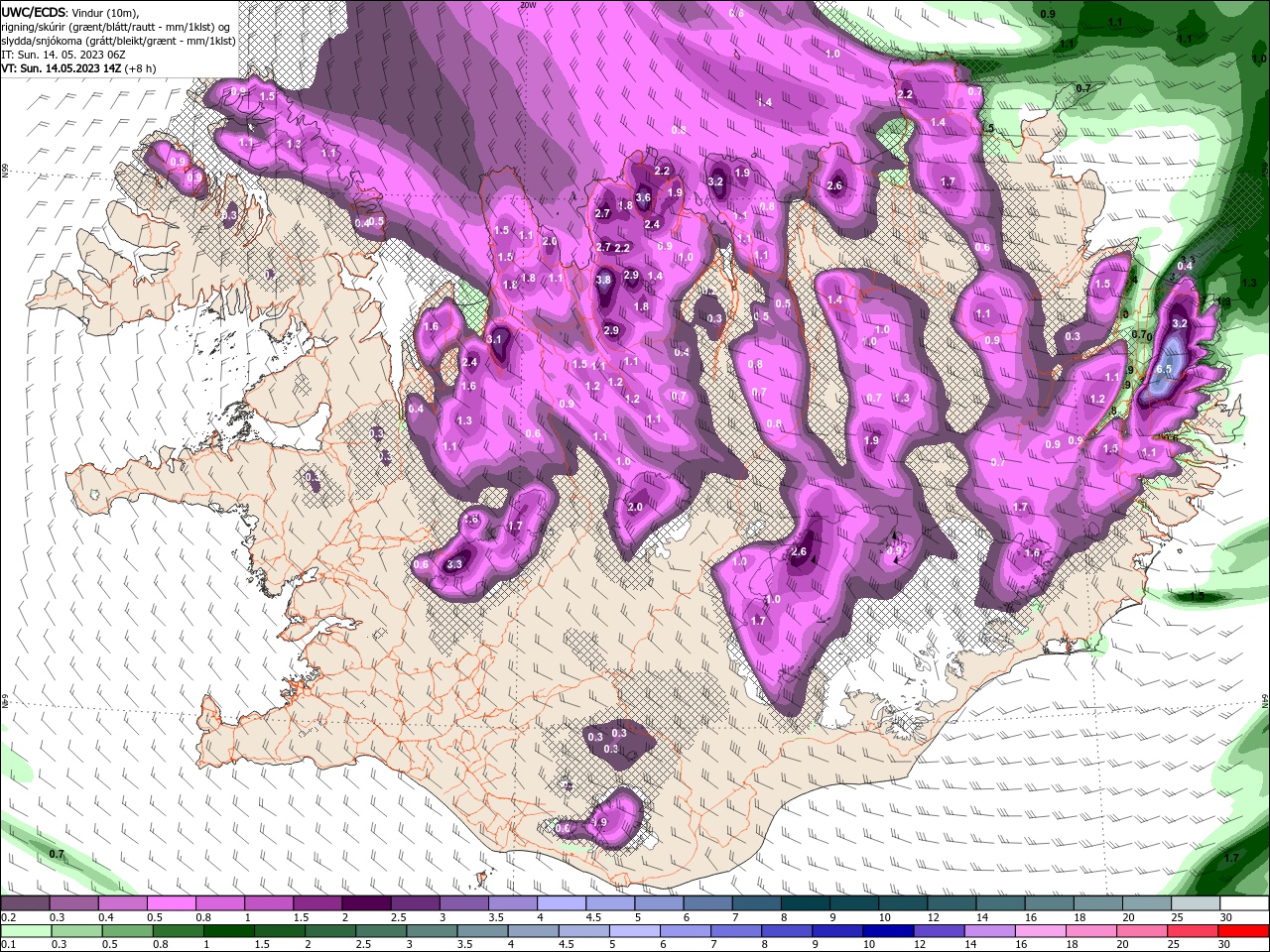Click the 3.1 snowfall value on the map
1270x952 pixels.
(496, 339)
